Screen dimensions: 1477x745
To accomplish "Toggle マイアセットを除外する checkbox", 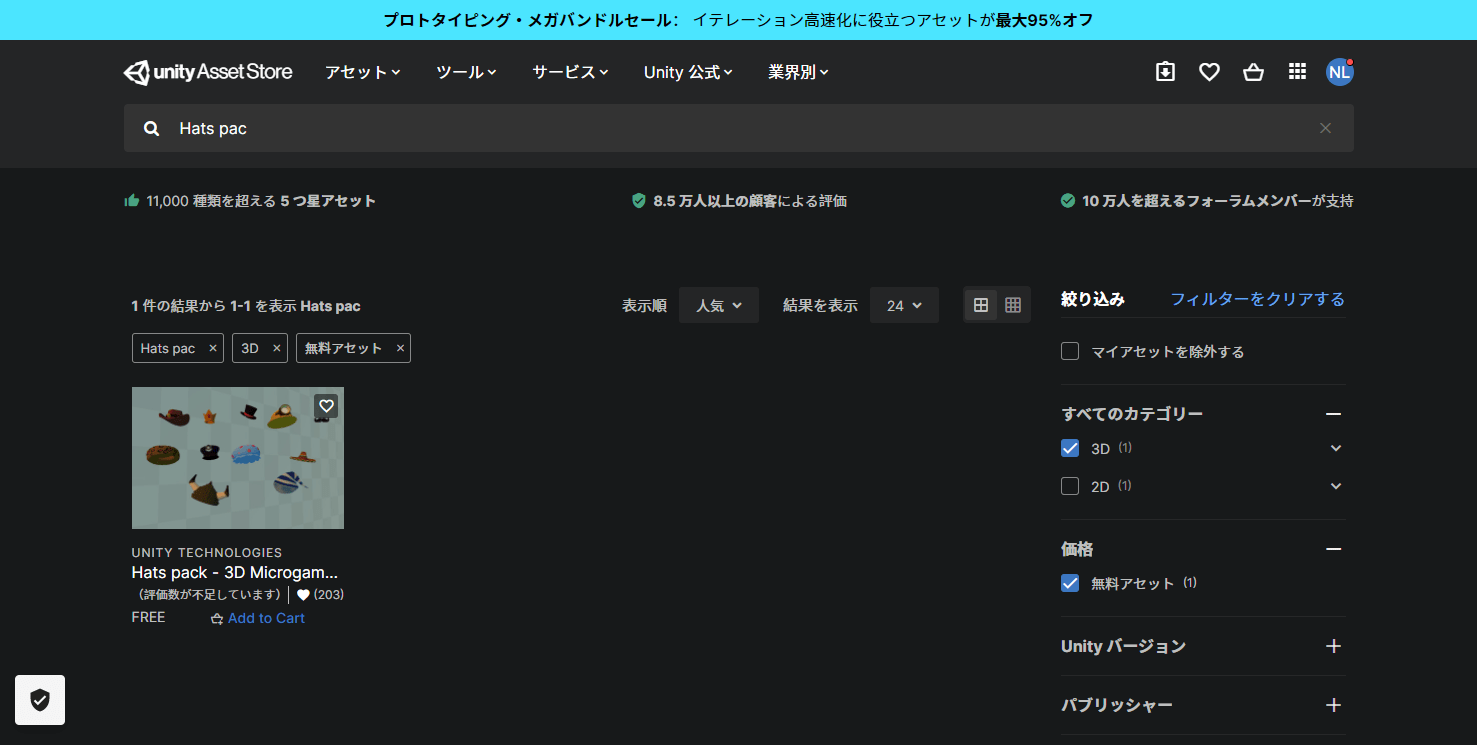I will click(1070, 351).
